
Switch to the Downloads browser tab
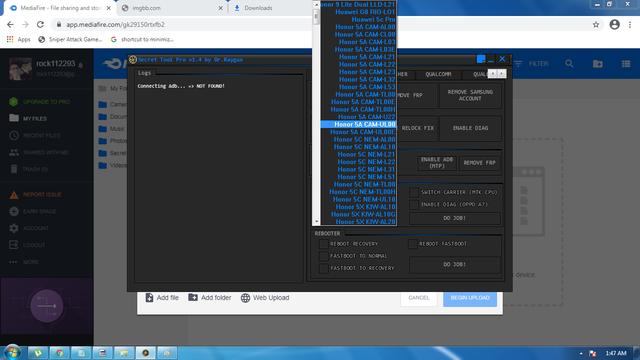click(269, 8)
